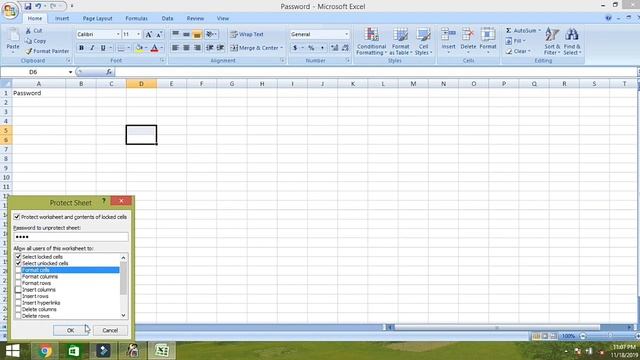
Task: Check the Format cells permission
Action: (x=18, y=270)
